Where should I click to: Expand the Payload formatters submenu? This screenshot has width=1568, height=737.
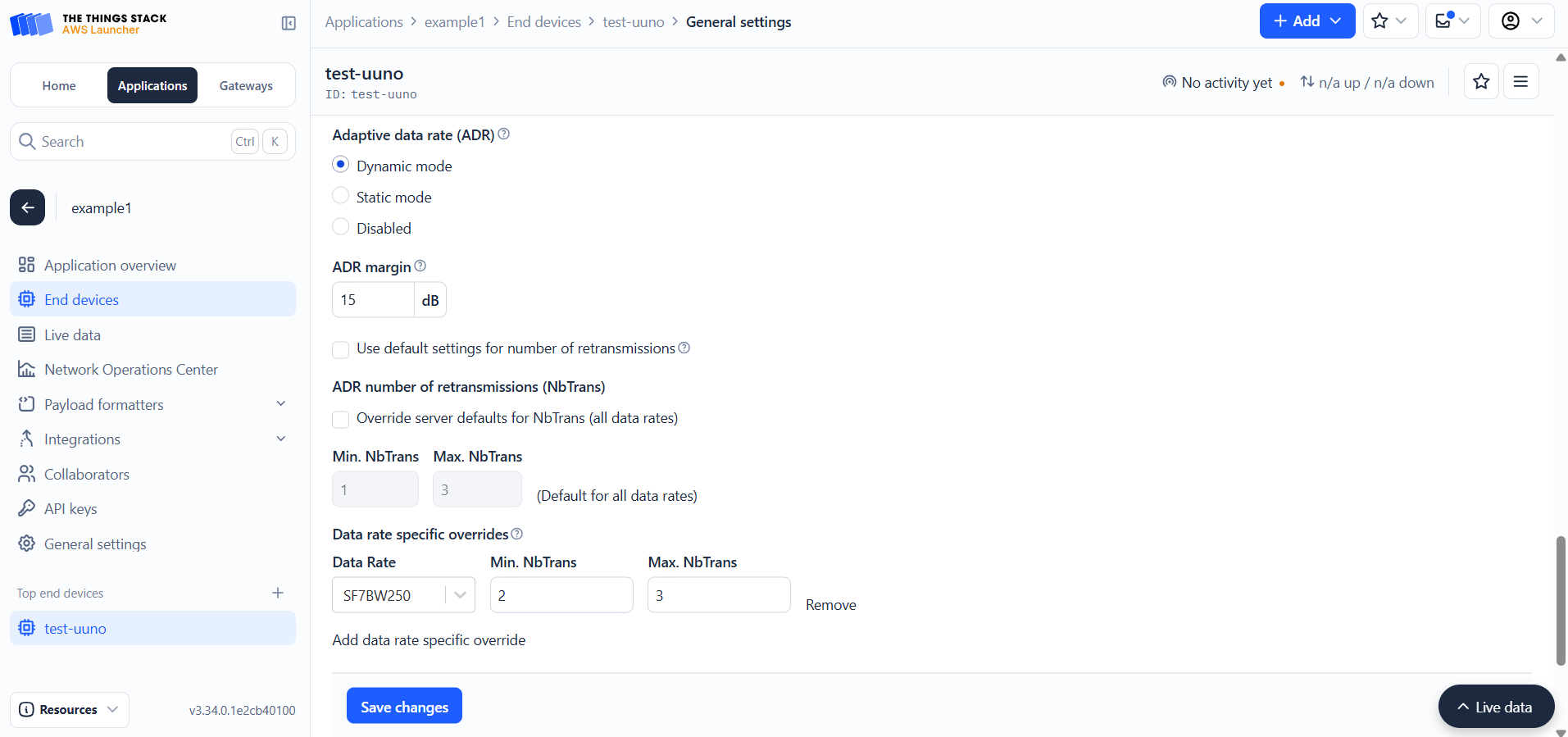[280, 404]
